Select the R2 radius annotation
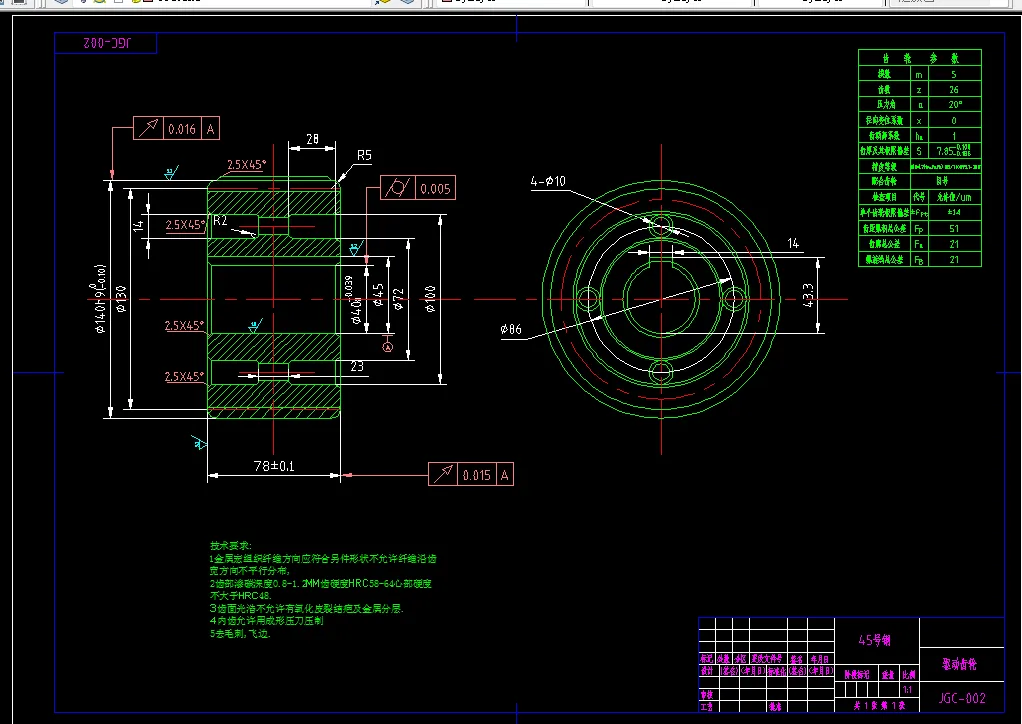The width and height of the screenshot is (1022, 724). (x=220, y=220)
